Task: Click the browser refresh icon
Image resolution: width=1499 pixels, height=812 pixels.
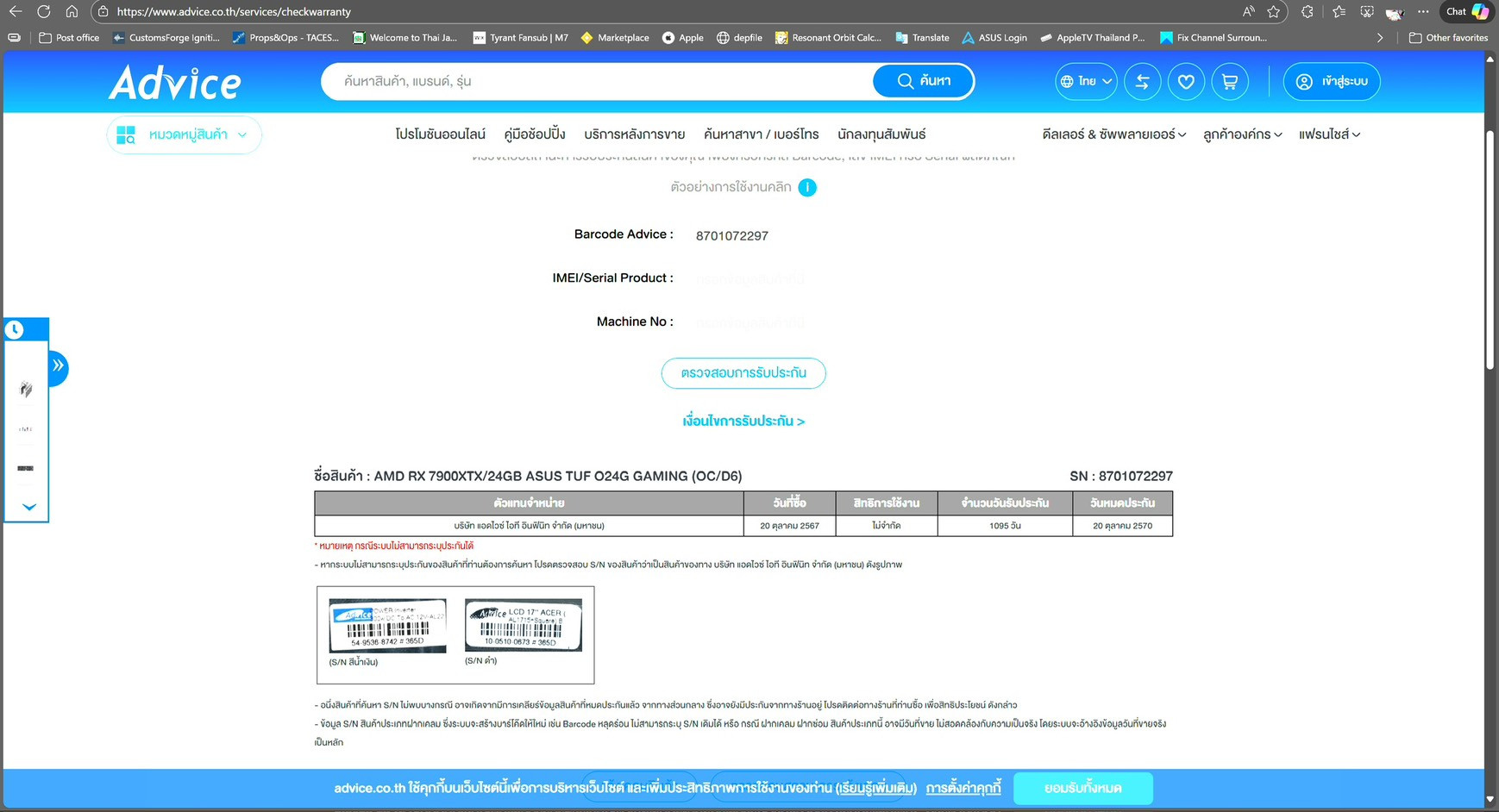Action: pos(44,12)
